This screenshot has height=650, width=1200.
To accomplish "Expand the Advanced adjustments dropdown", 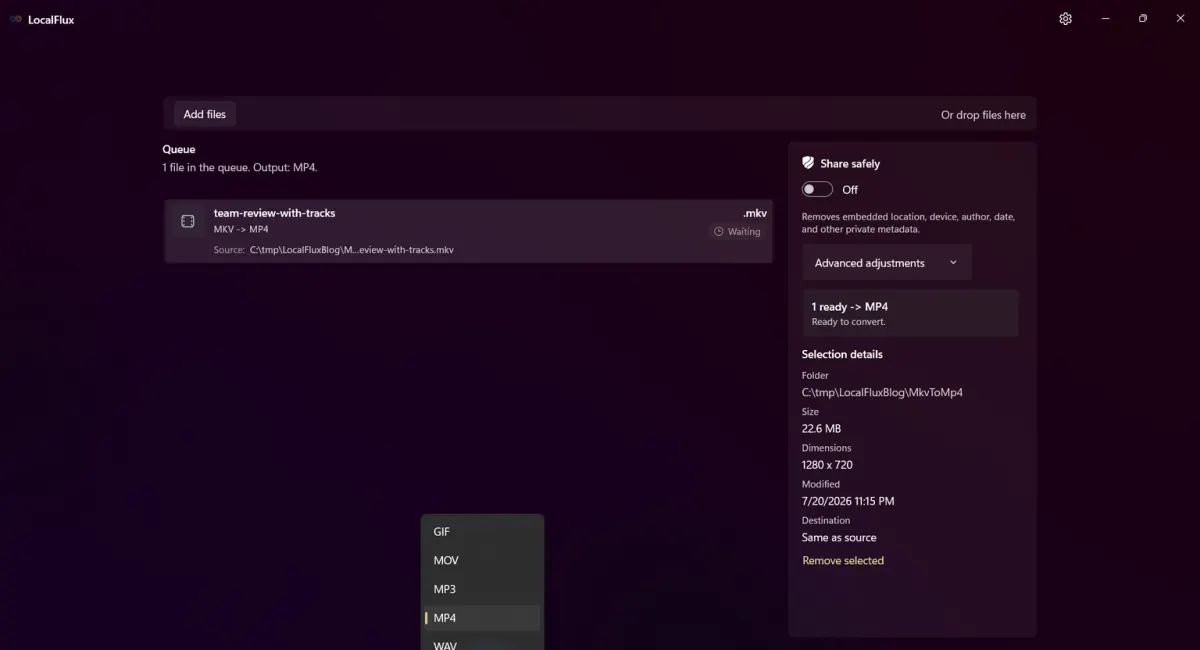I will point(886,263).
